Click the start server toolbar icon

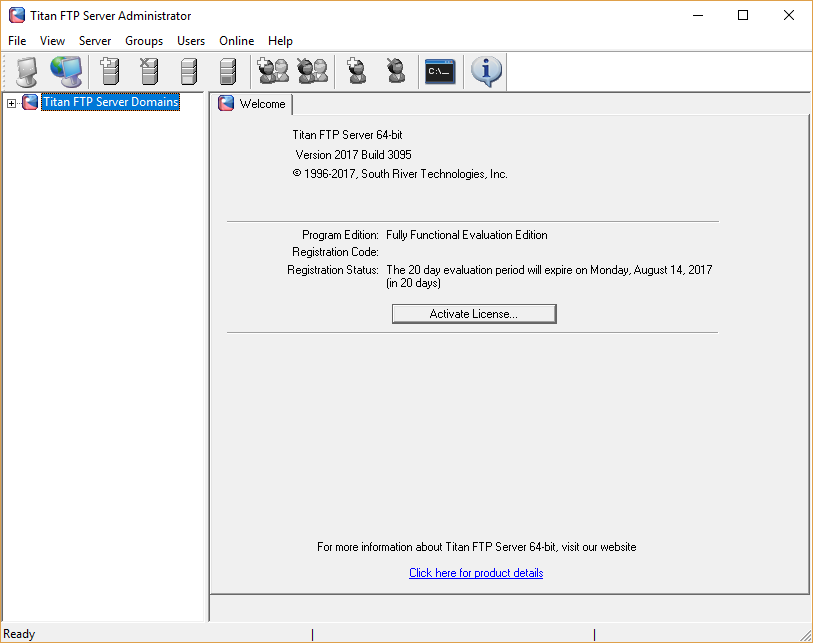pos(189,72)
